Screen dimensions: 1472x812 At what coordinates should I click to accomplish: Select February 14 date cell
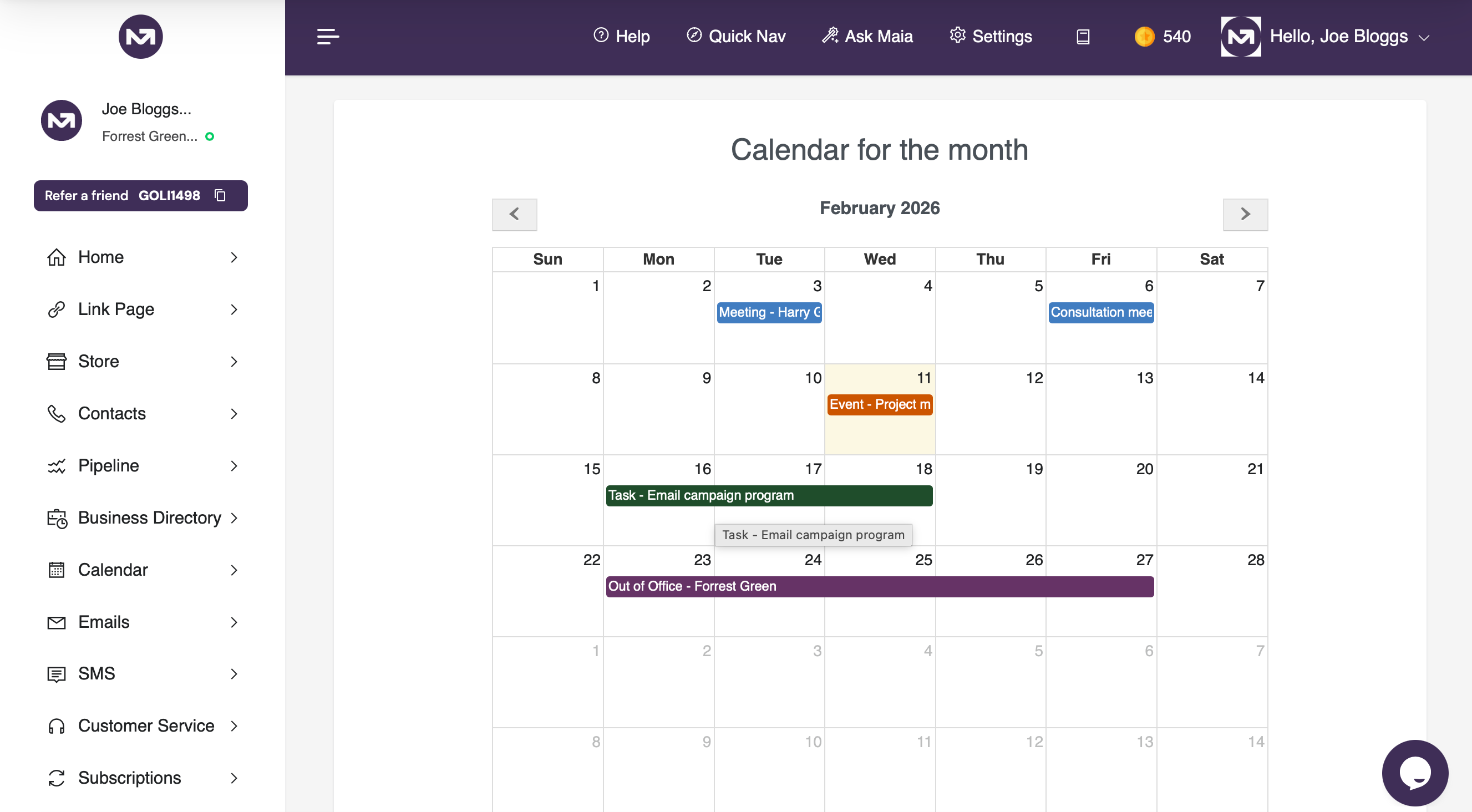coord(1211,409)
